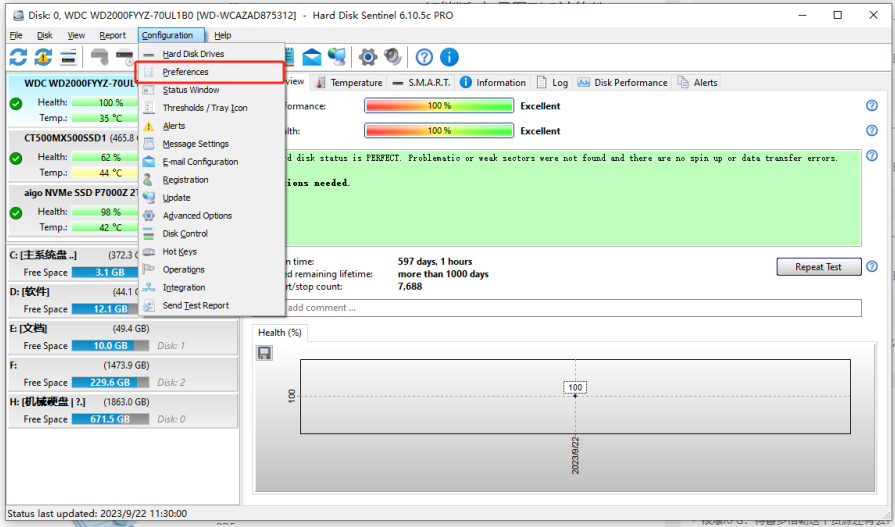Click the refresh with warning icon in toolbar
The height and width of the screenshot is (527, 895).
[x=43, y=57]
